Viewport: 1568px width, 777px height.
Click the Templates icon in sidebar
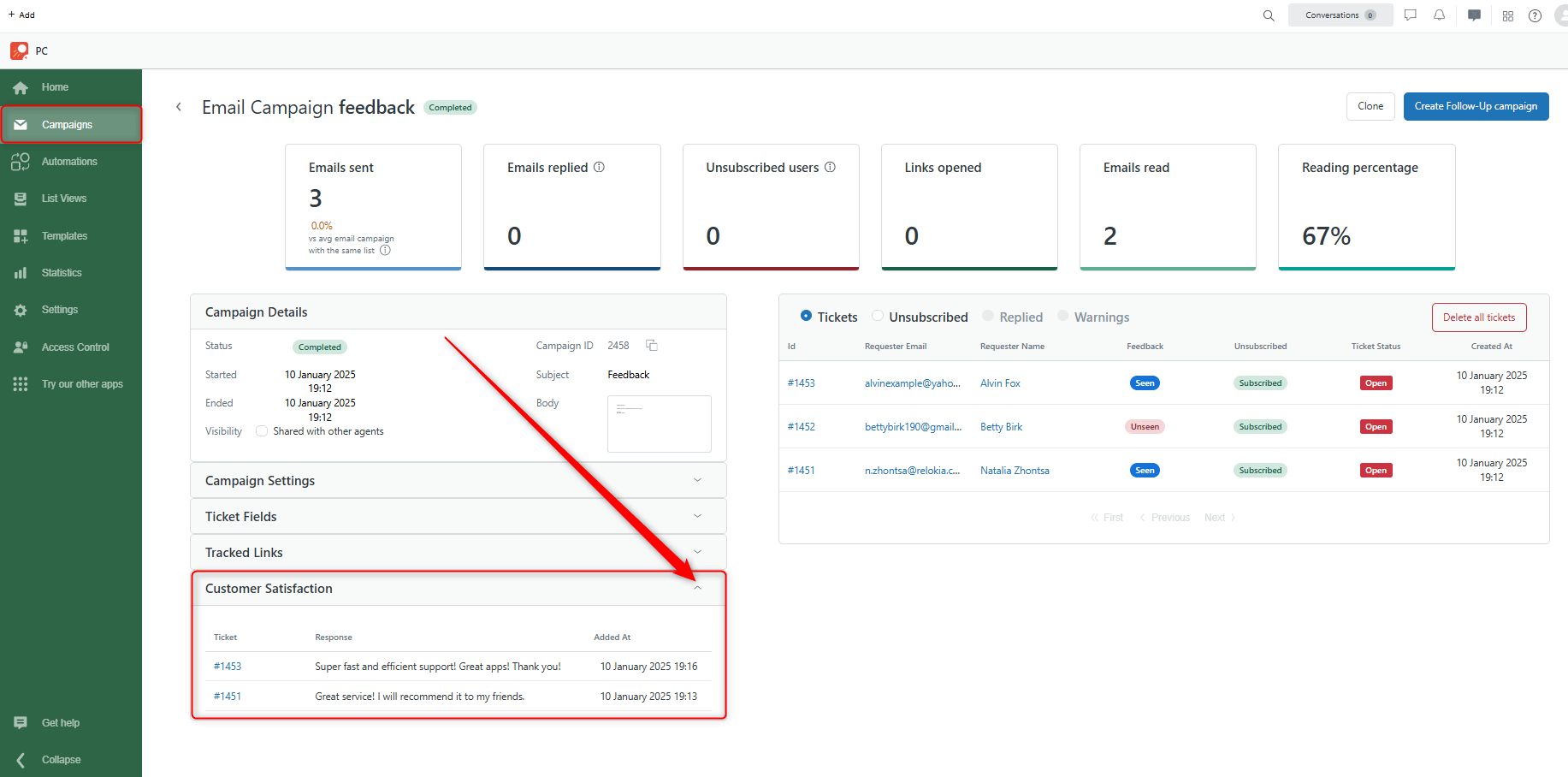[x=21, y=236]
